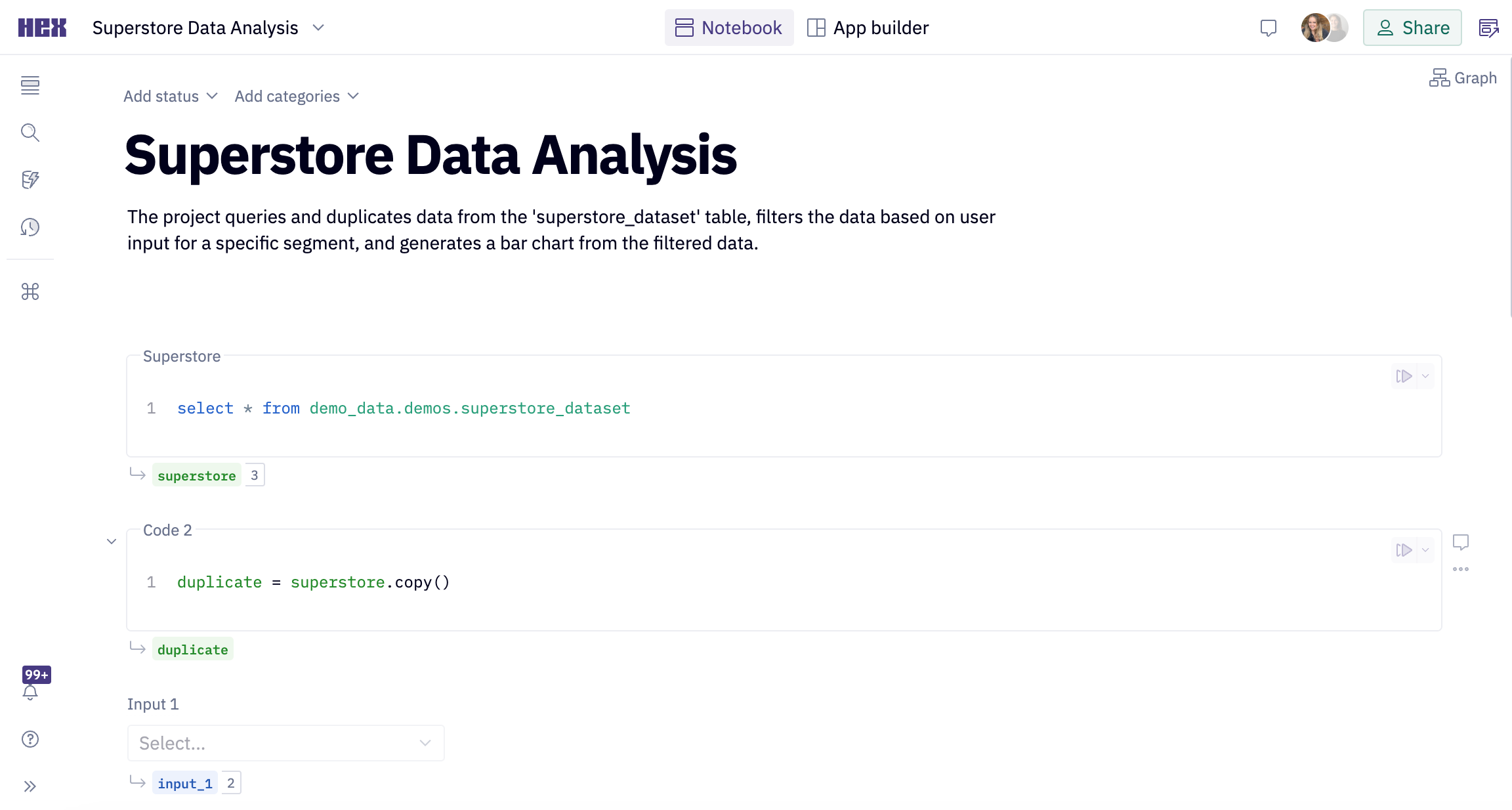The image size is (1512, 810).
Task: Open comments via the speech bubble icon
Action: pyautogui.click(x=1268, y=28)
